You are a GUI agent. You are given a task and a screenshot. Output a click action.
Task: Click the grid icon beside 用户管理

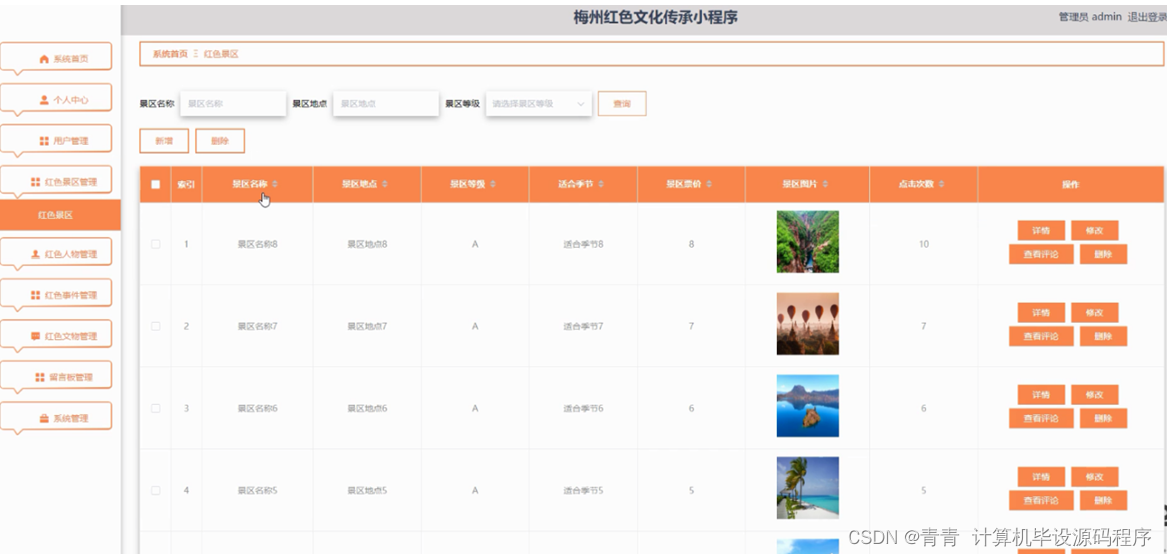44,141
